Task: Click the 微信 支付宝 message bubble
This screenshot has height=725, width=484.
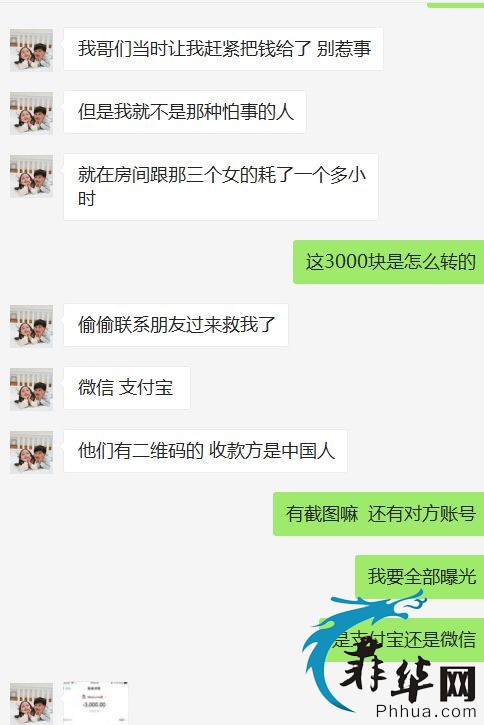Action: pyautogui.click(x=127, y=387)
